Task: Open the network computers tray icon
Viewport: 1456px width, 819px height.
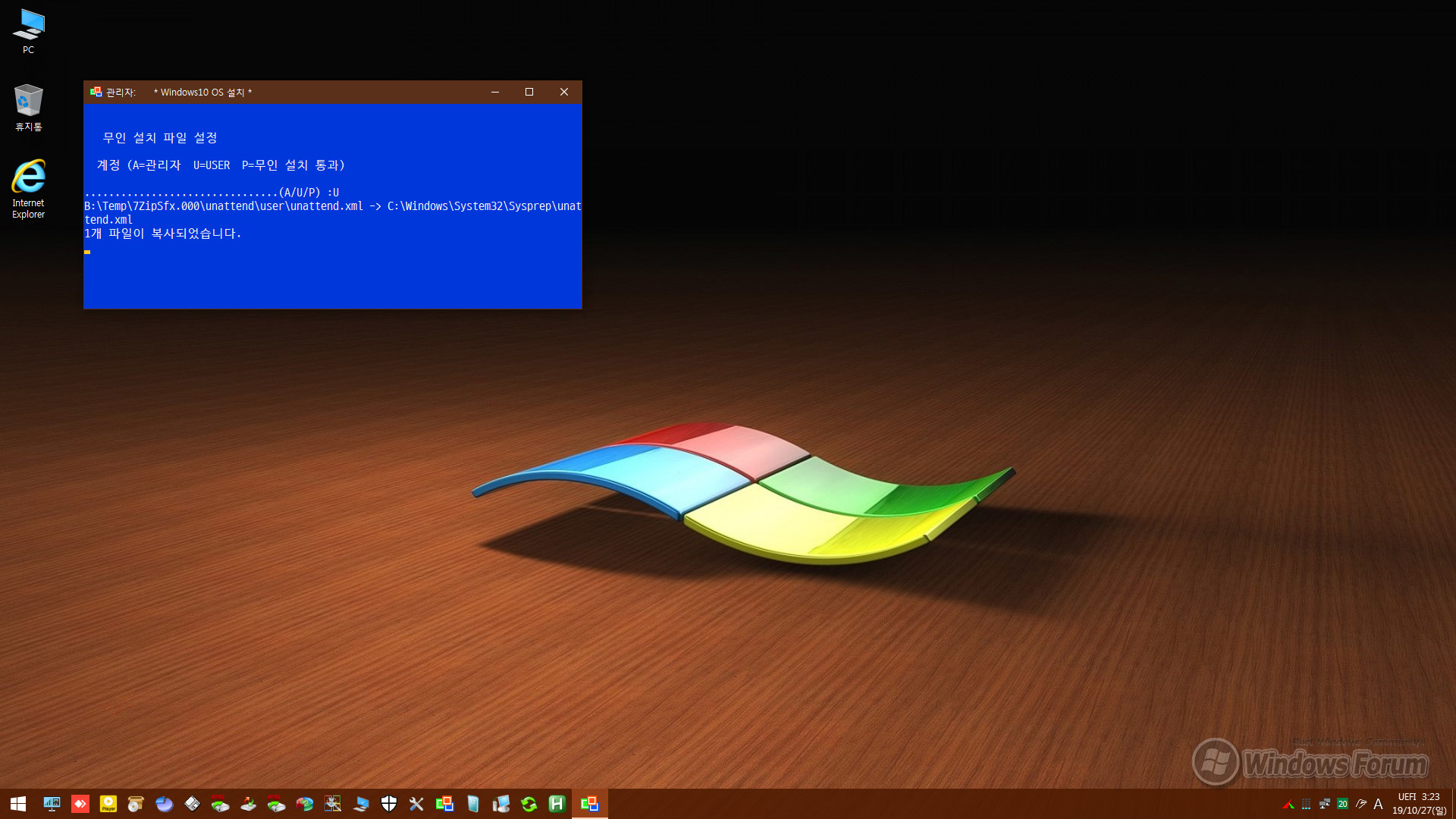Action: (1324, 805)
